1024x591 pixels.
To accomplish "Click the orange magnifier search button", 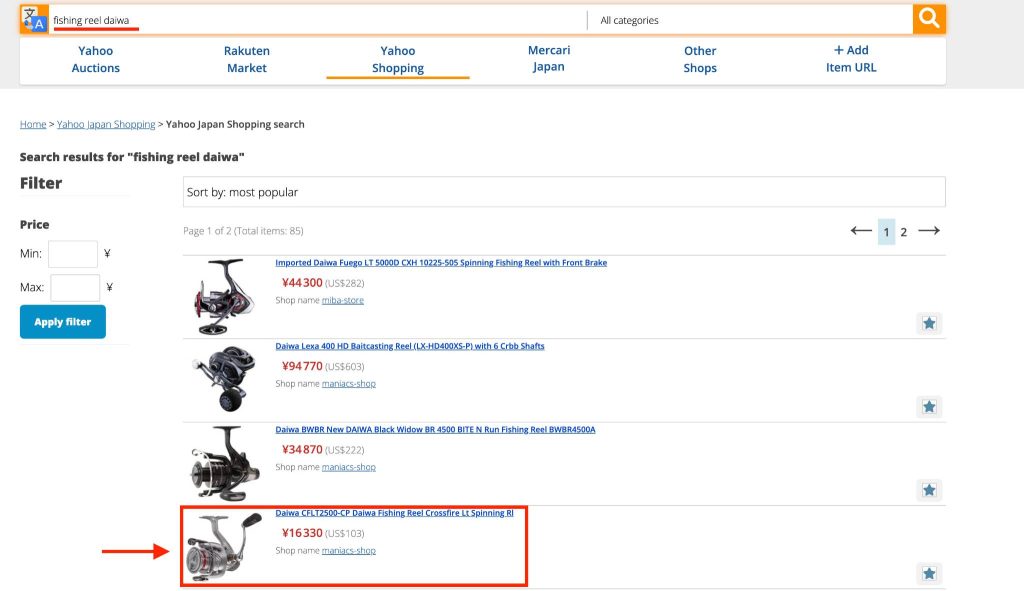I will pyautogui.click(x=929, y=19).
